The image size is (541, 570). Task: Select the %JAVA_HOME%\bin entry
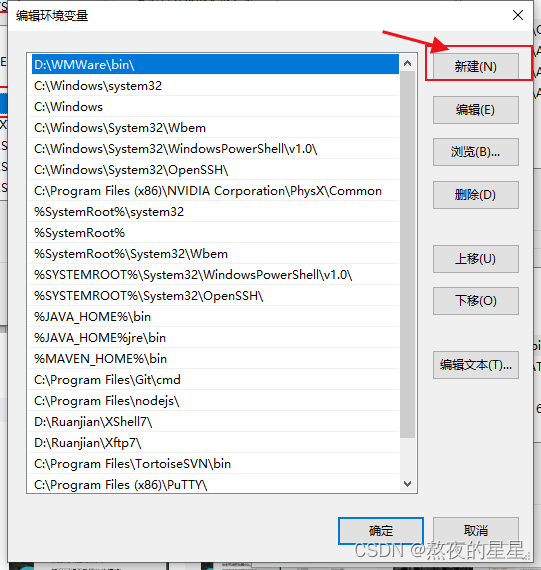pos(214,317)
